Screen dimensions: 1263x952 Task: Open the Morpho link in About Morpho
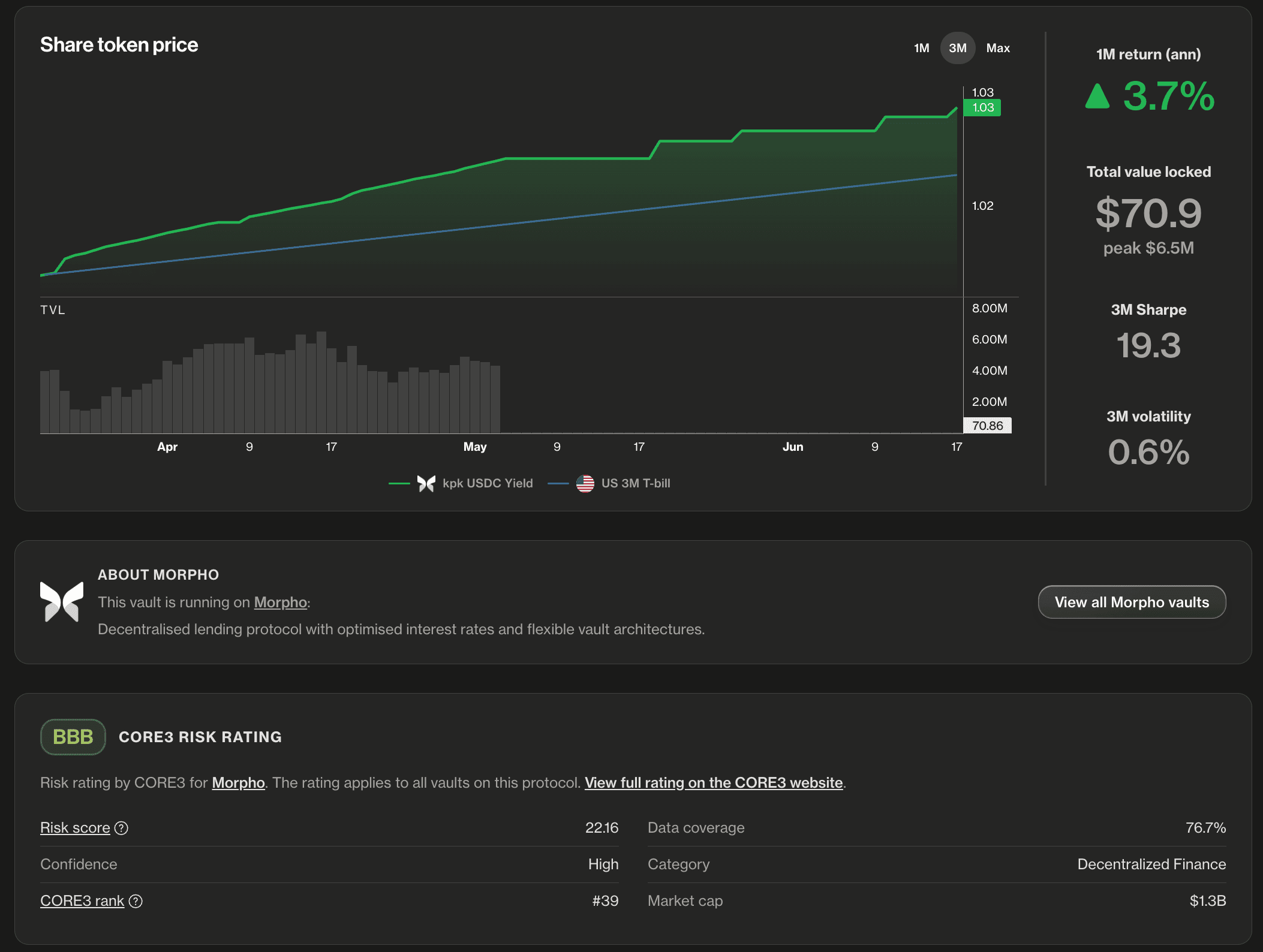tap(280, 602)
